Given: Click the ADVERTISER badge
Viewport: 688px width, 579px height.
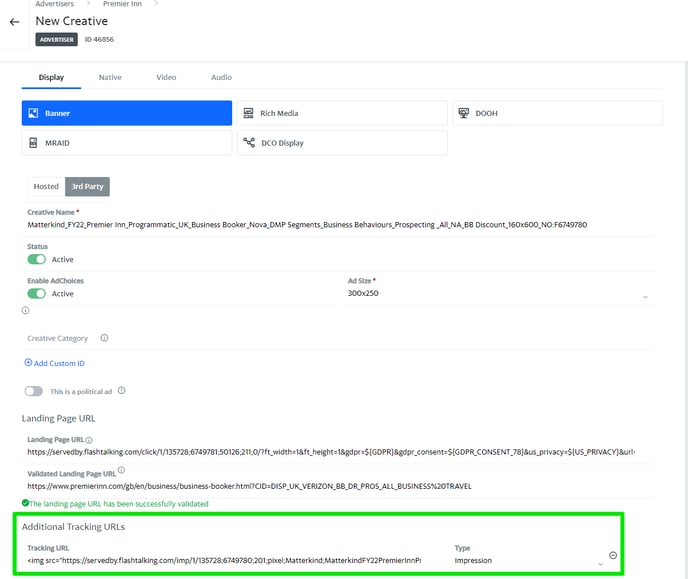Looking at the screenshot, I should click(x=57, y=39).
